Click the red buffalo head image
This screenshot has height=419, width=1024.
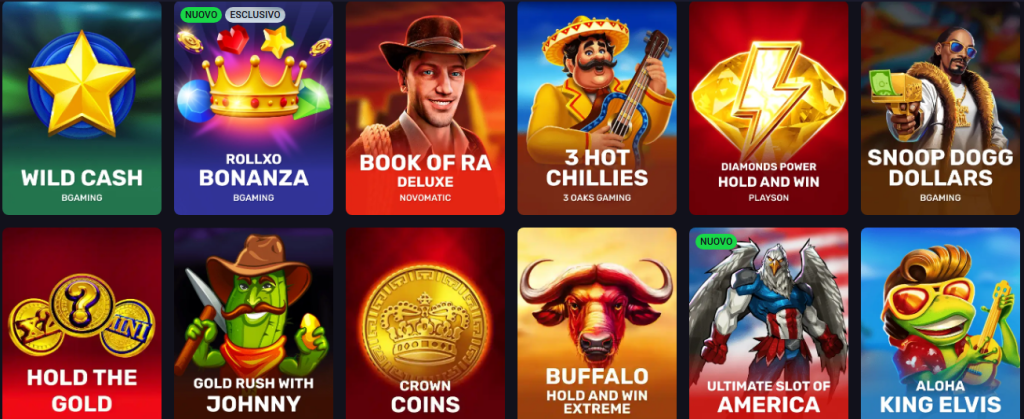coord(597,303)
